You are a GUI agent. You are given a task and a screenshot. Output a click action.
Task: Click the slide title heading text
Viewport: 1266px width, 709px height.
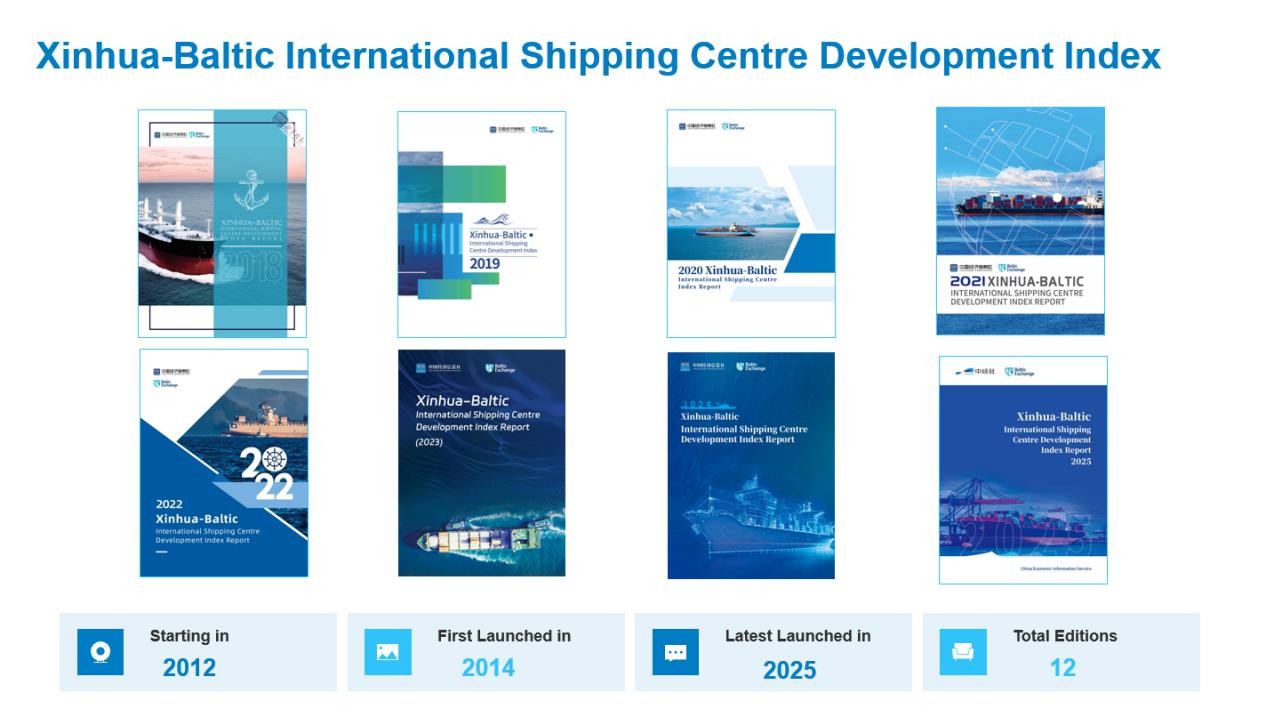[x=598, y=56]
